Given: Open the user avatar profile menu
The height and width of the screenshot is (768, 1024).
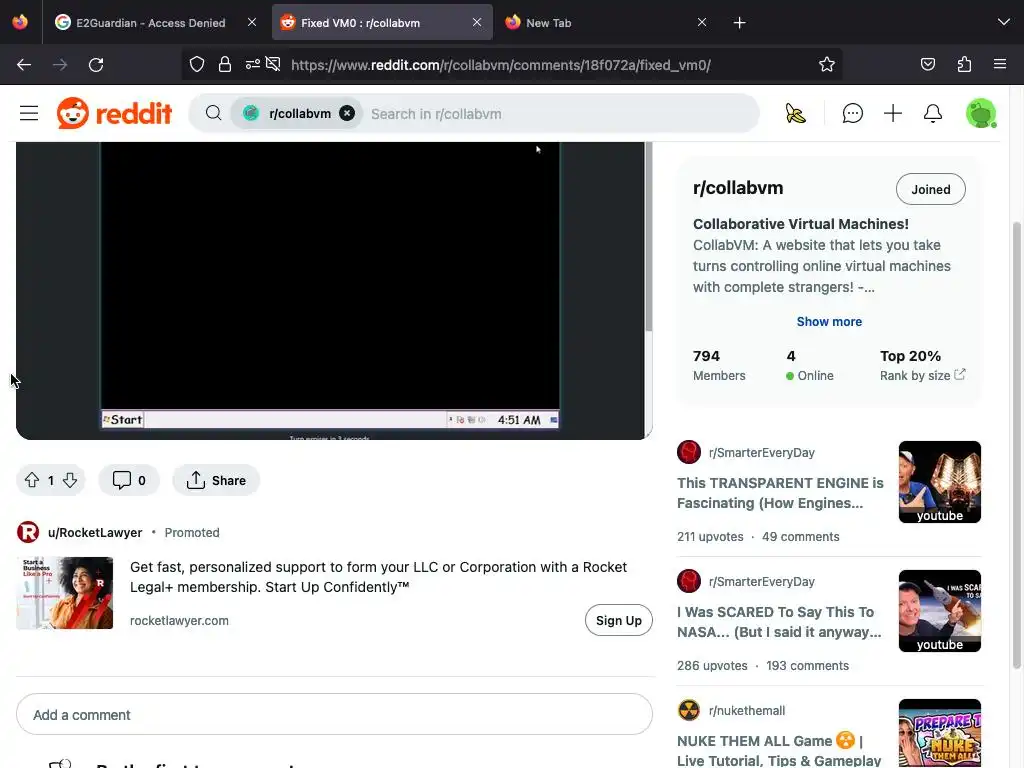Looking at the screenshot, I should [x=981, y=114].
